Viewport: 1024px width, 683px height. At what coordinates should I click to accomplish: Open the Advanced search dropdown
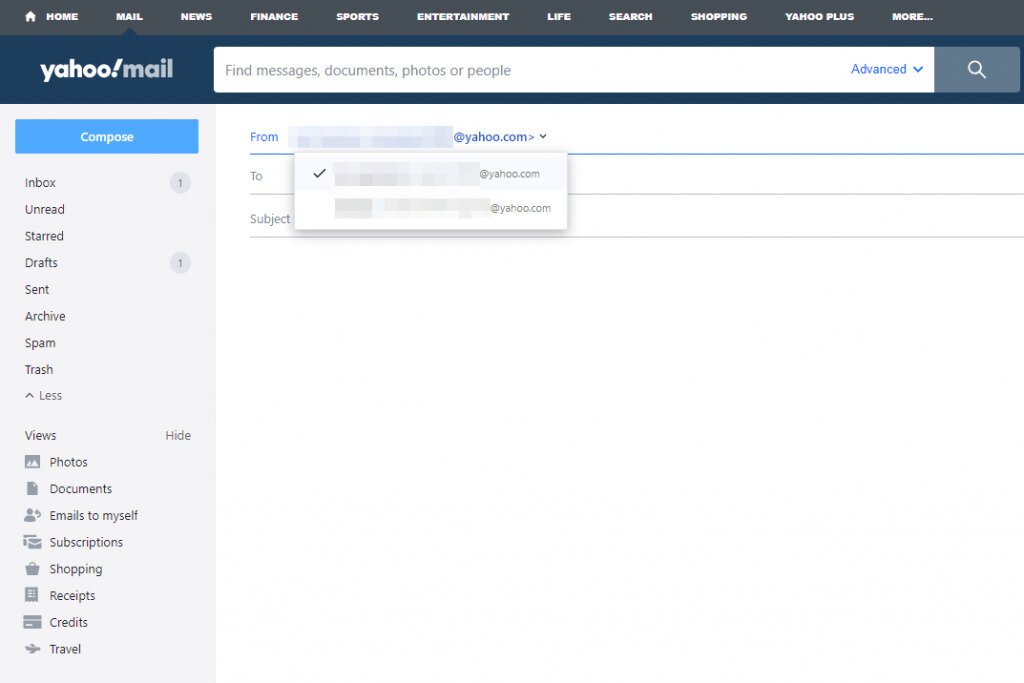point(886,69)
